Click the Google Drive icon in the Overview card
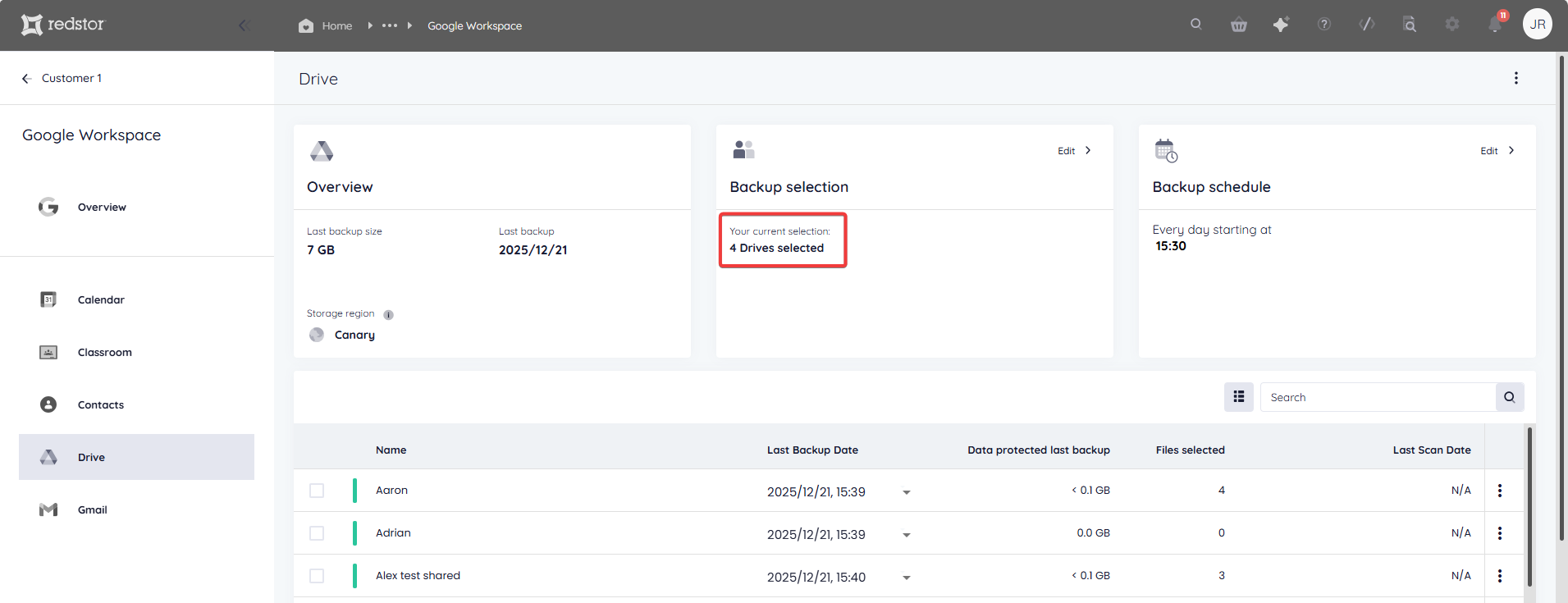 tap(322, 151)
